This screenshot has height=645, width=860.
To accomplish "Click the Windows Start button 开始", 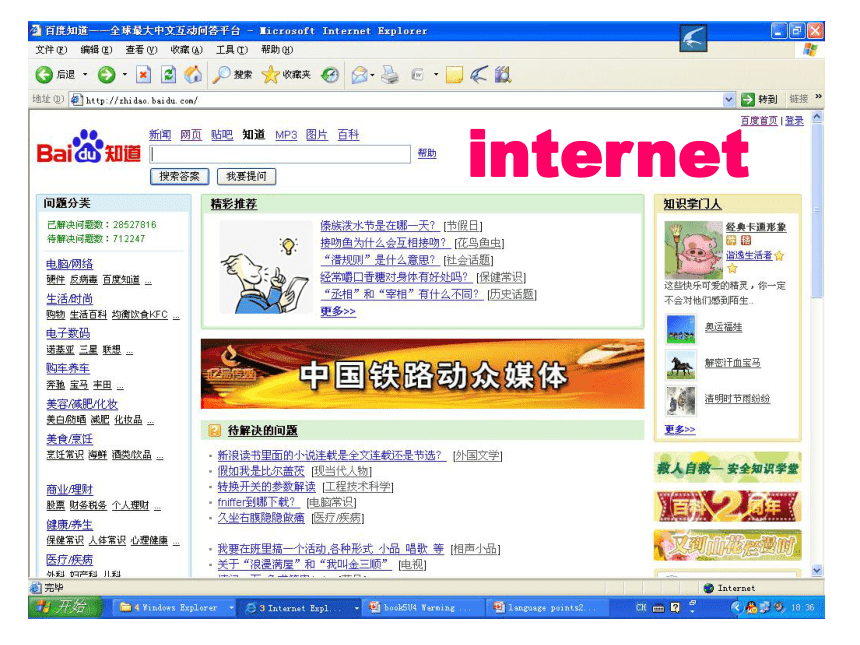I will [65, 607].
